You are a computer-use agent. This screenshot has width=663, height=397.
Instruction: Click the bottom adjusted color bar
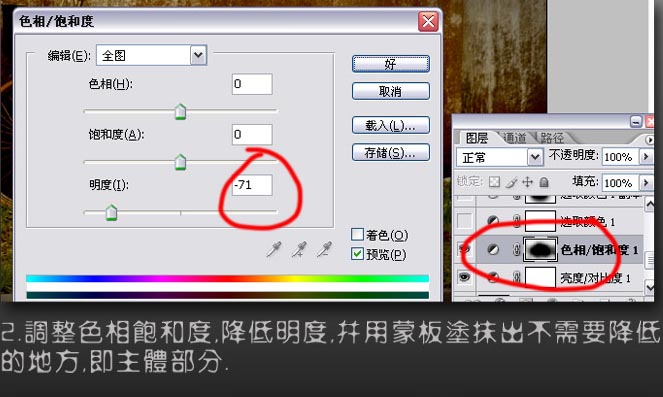227,295
